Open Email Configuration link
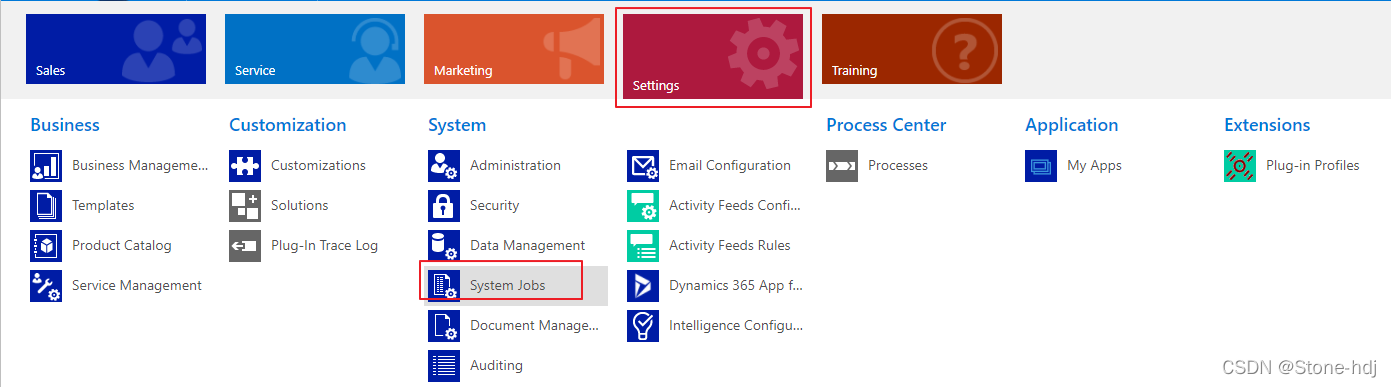 coord(730,165)
